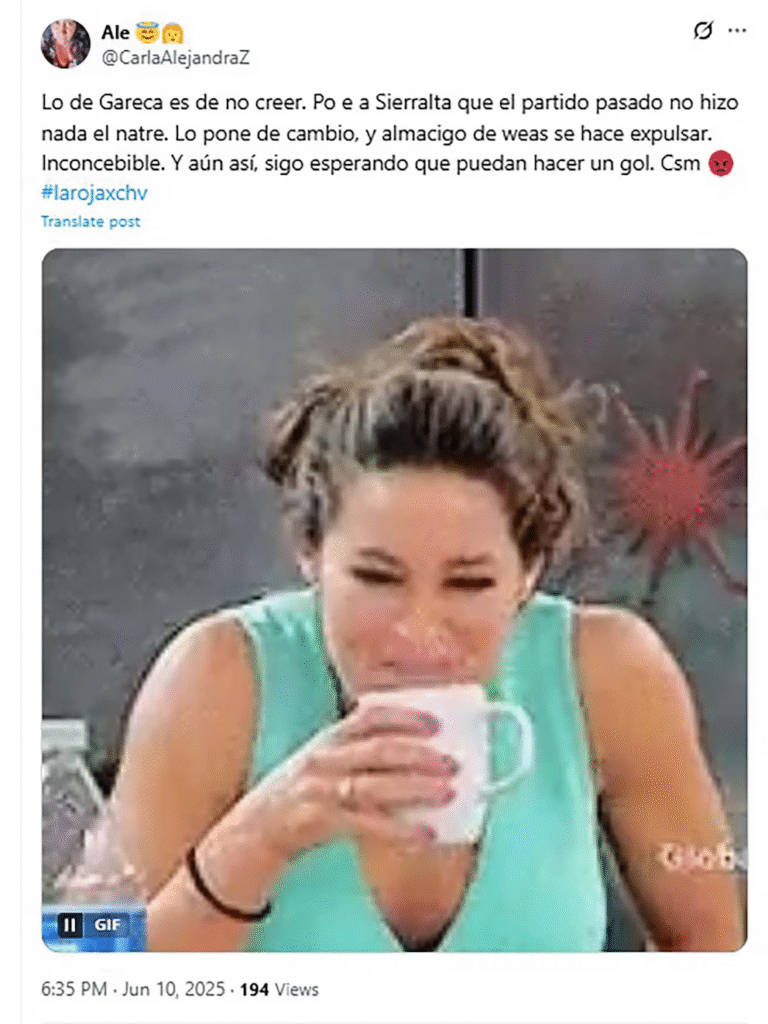
Task: Open Ale's profile picture avatar
Action: click(65, 44)
